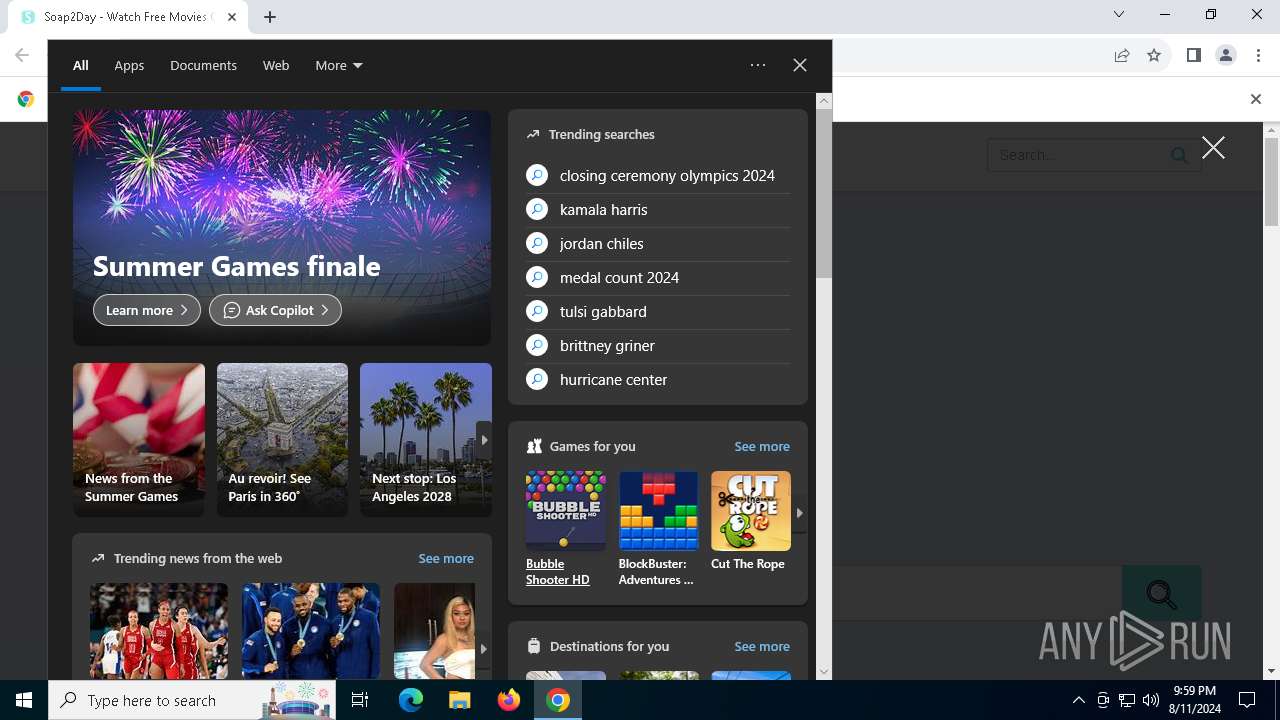Open medal-winning players trending news thumbnail
Image resolution: width=1280 pixels, height=720 pixels.
click(311, 631)
